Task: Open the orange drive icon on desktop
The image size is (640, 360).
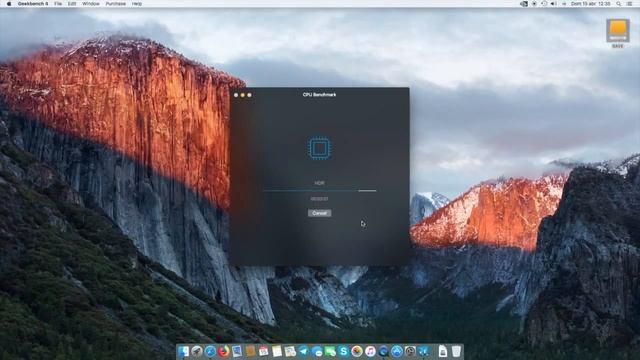Action: (x=618, y=31)
